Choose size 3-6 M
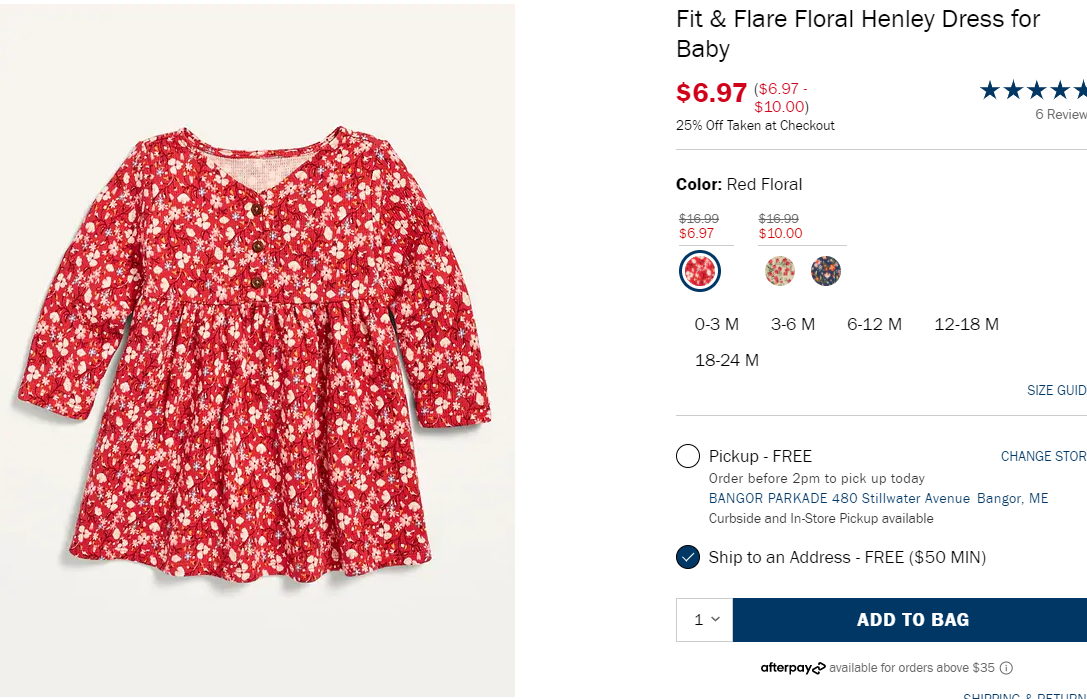The width and height of the screenshot is (1087, 699). click(x=793, y=324)
